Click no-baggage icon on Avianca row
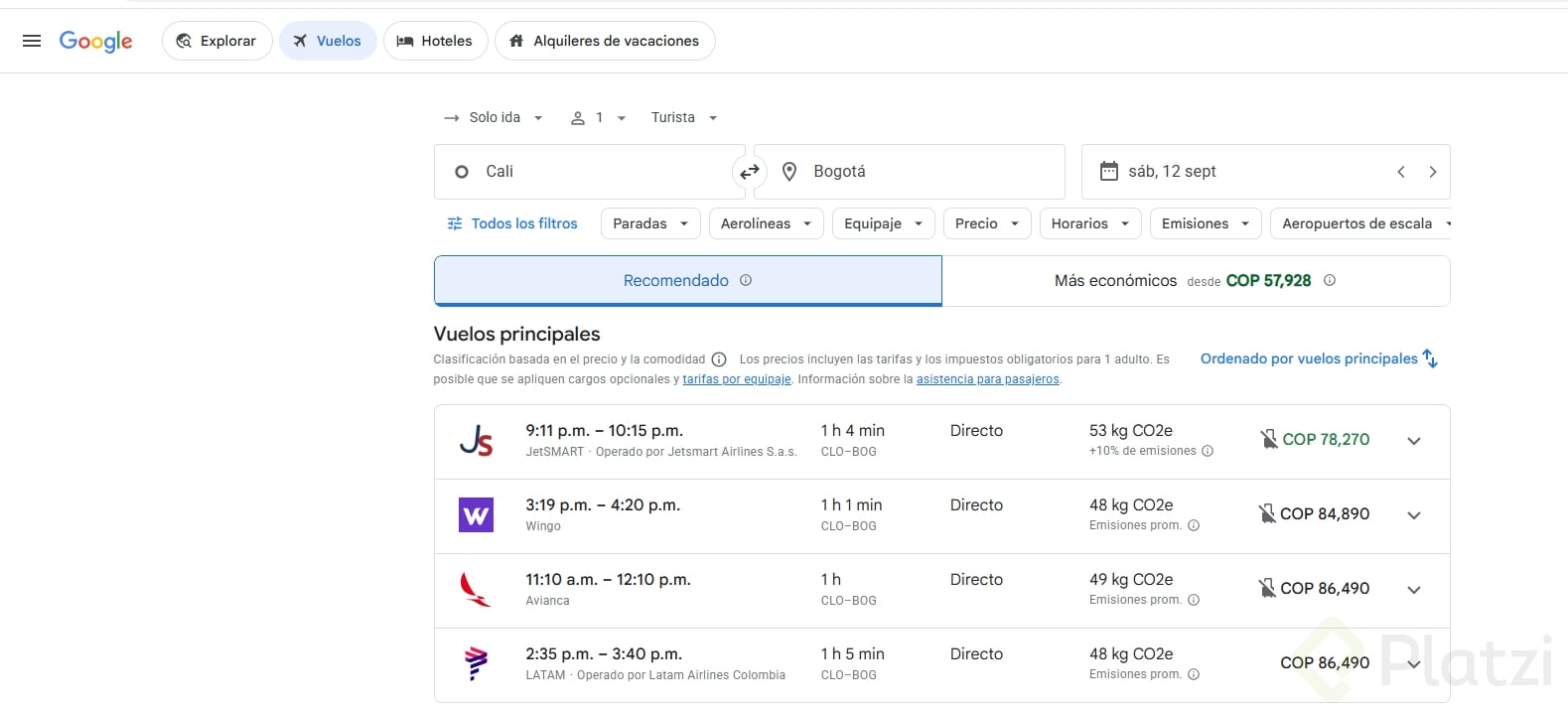This screenshot has width=1568, height=711. tap(1267, 588)
